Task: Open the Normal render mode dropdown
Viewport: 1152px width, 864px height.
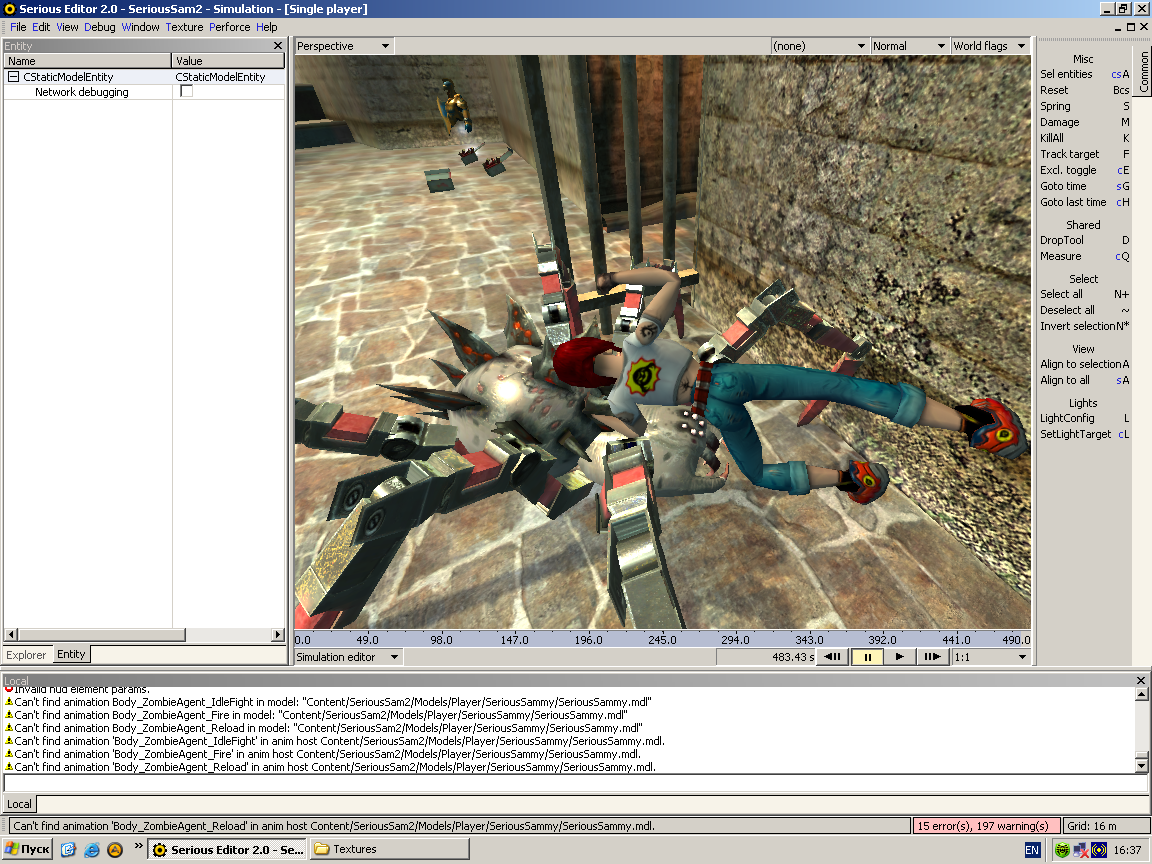Action: click(909, 46)
